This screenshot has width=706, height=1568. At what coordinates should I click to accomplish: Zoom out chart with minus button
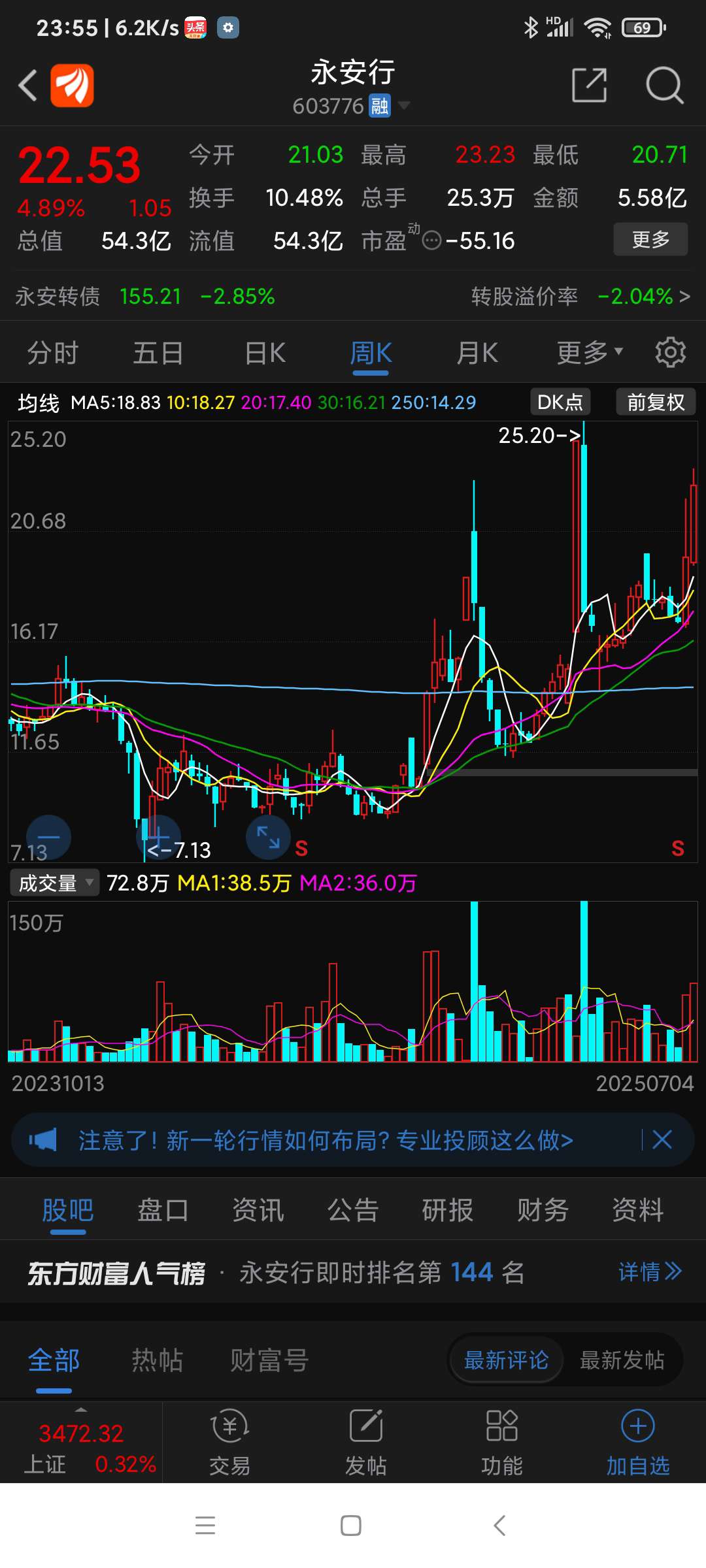pos(48,837)
